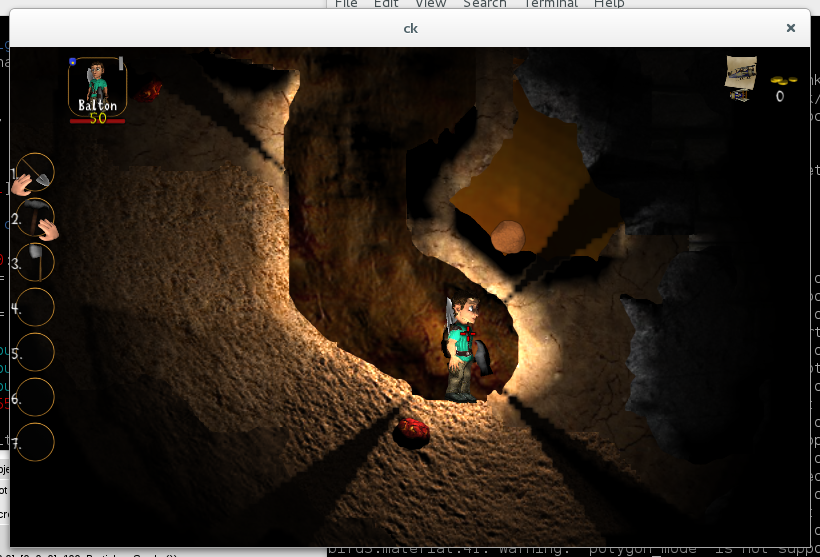The image size is (820, 557).
Task: Click the gold coins icon
Action: click(783, 80)
